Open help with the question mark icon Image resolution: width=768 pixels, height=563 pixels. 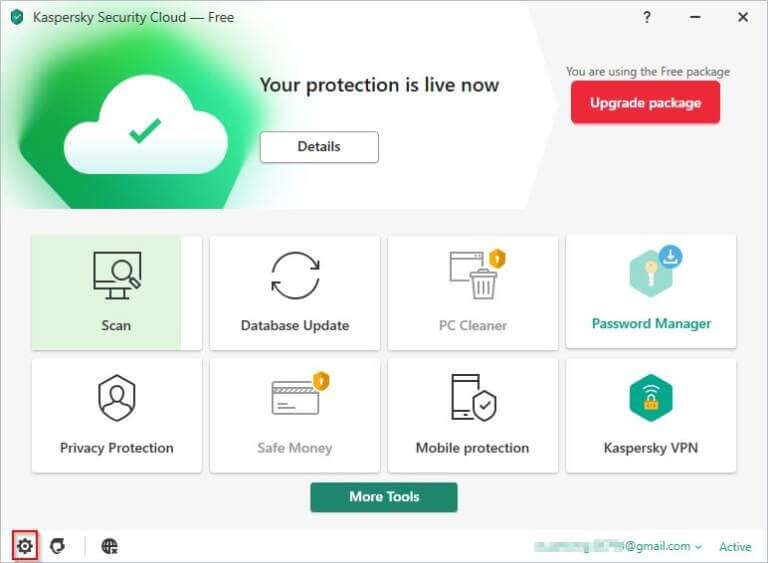[647, 17]
